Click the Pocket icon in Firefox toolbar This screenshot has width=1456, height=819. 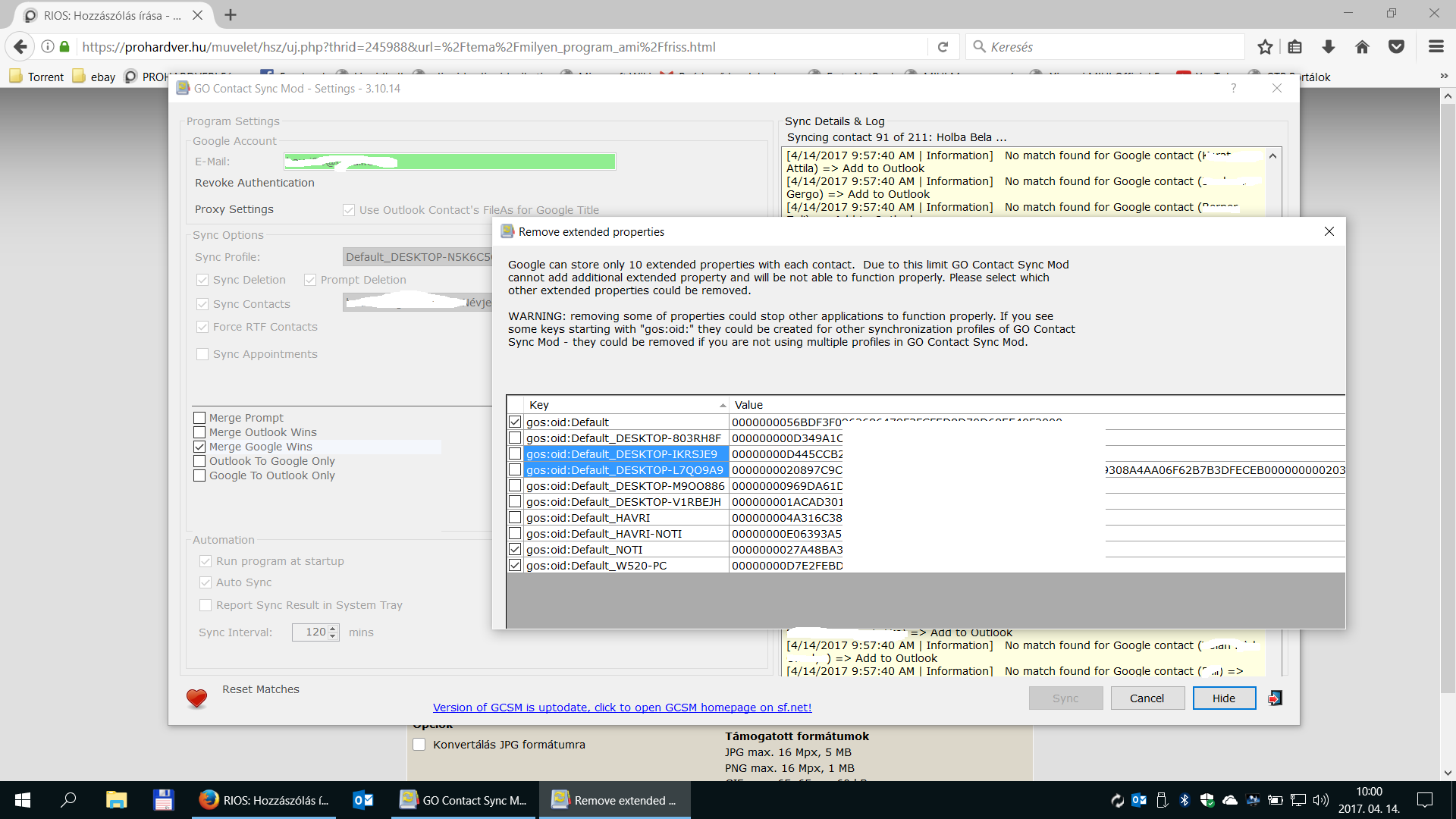coord(1396,47)
